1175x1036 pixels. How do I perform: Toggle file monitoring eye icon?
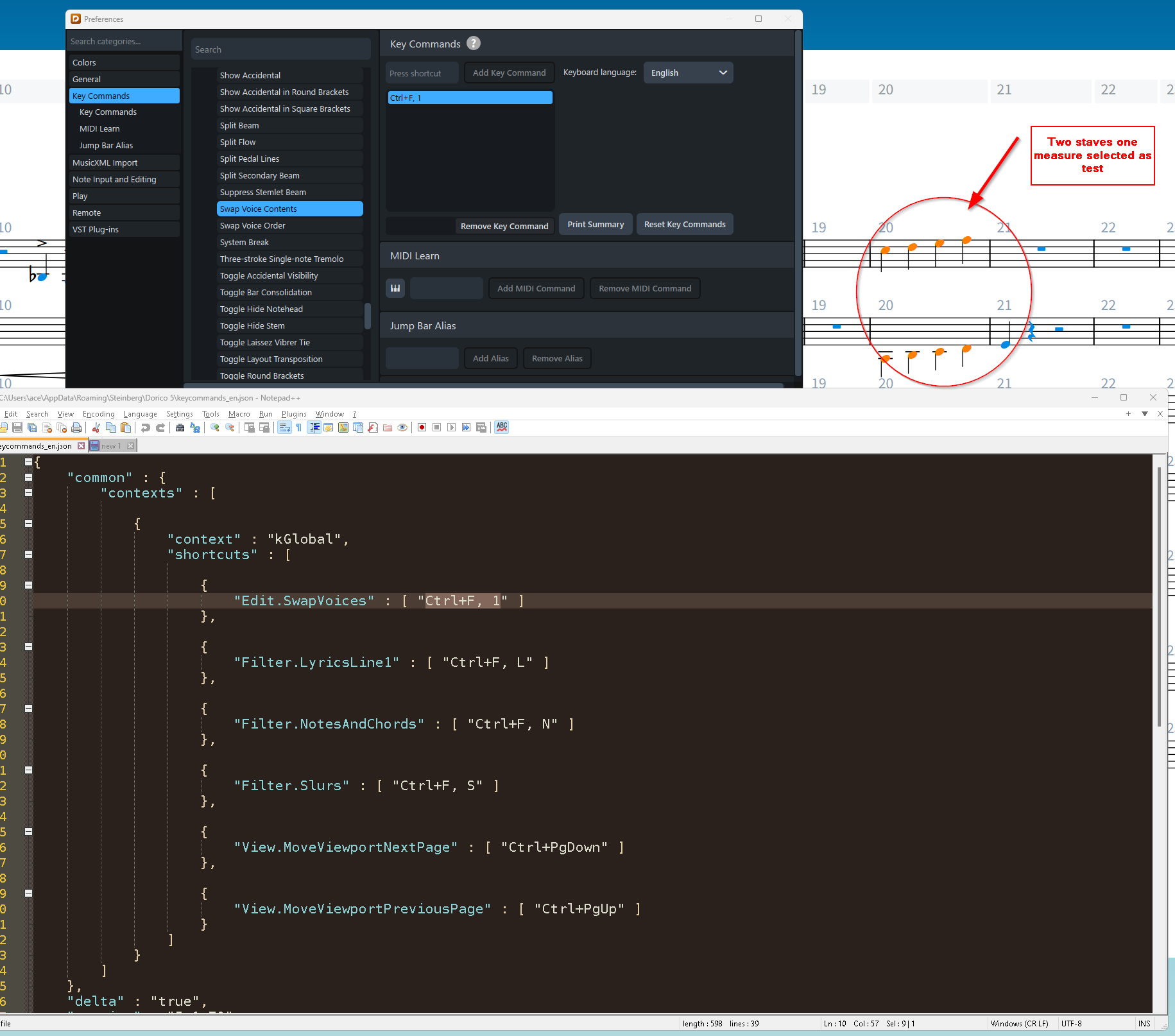point(402,427)
